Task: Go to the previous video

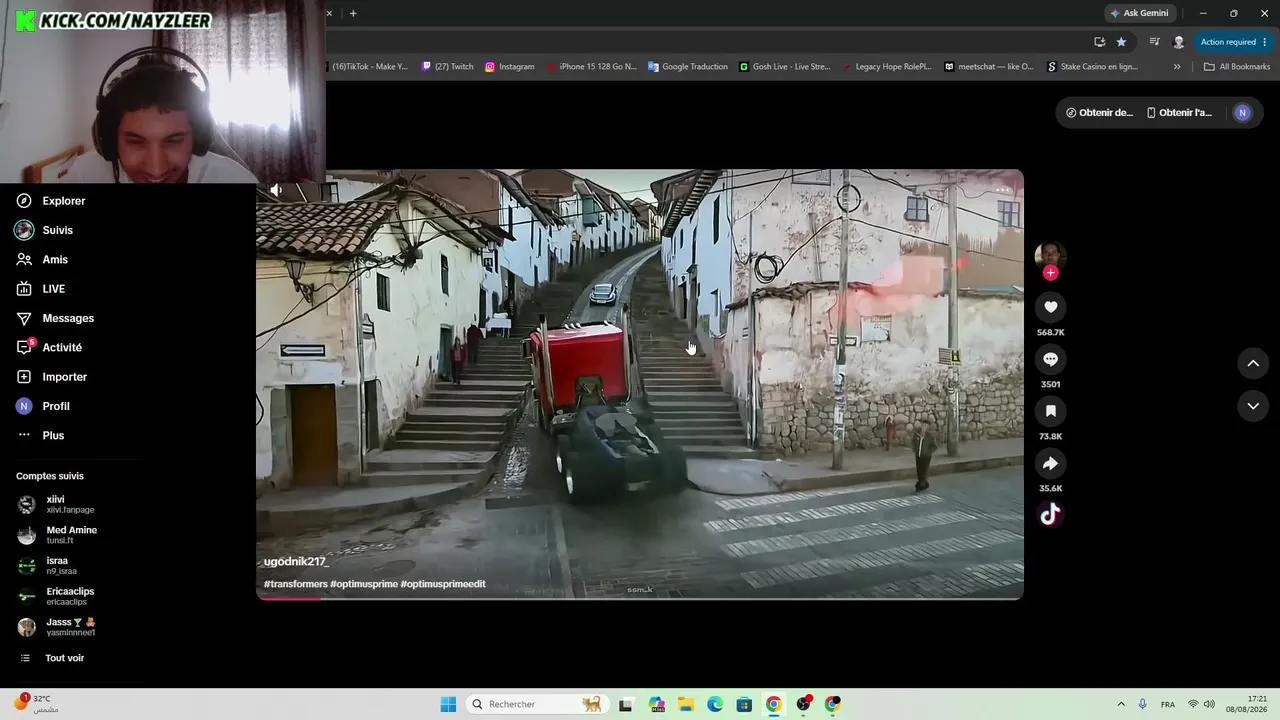Action: 1253,363
